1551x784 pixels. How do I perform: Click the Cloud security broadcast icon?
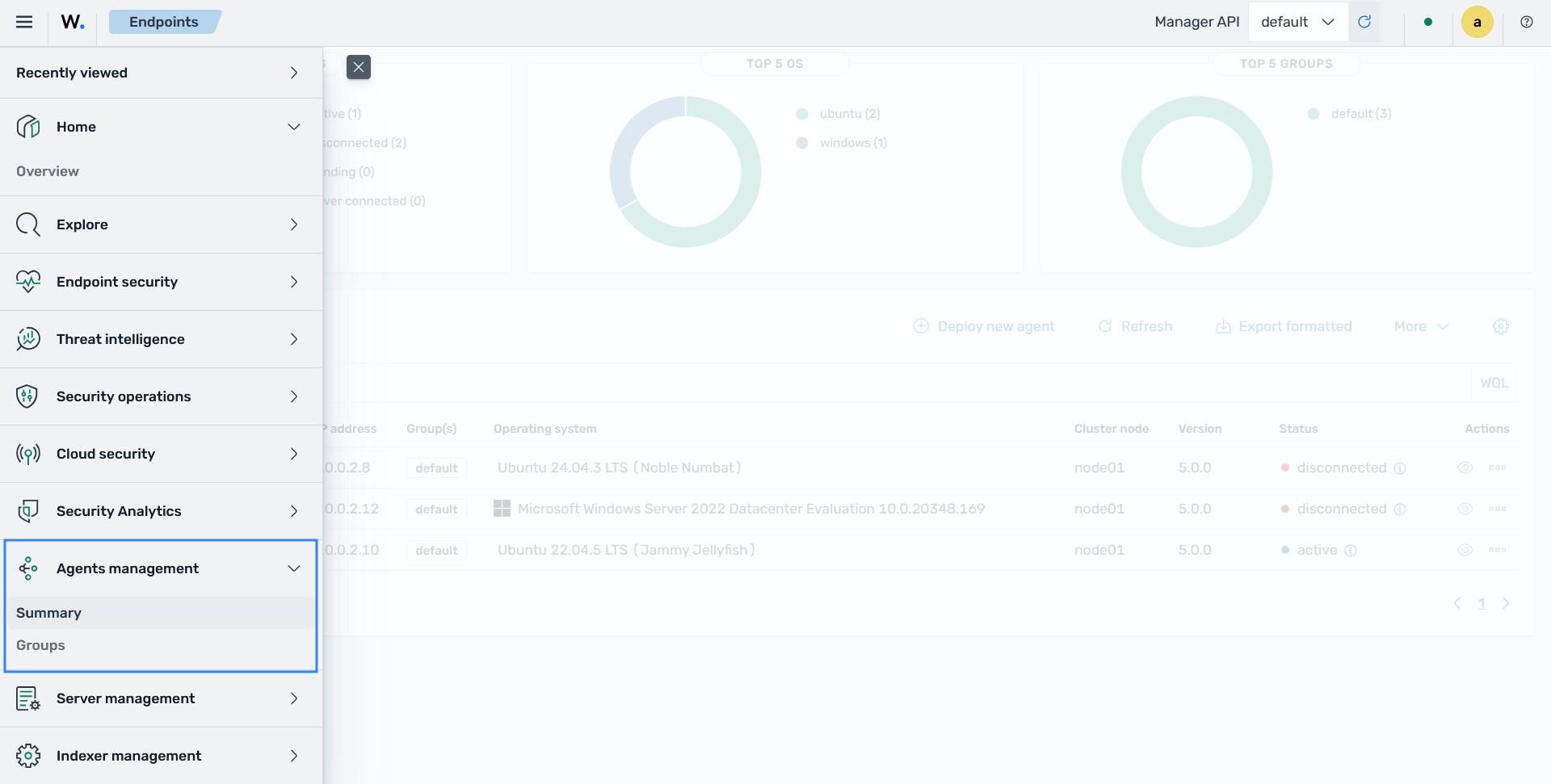[28, 454]
